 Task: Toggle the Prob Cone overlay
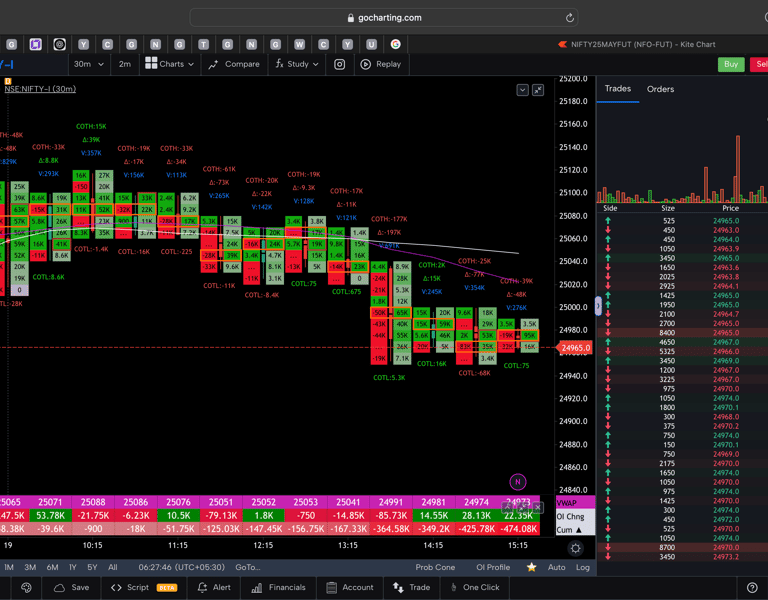[435, 567]
